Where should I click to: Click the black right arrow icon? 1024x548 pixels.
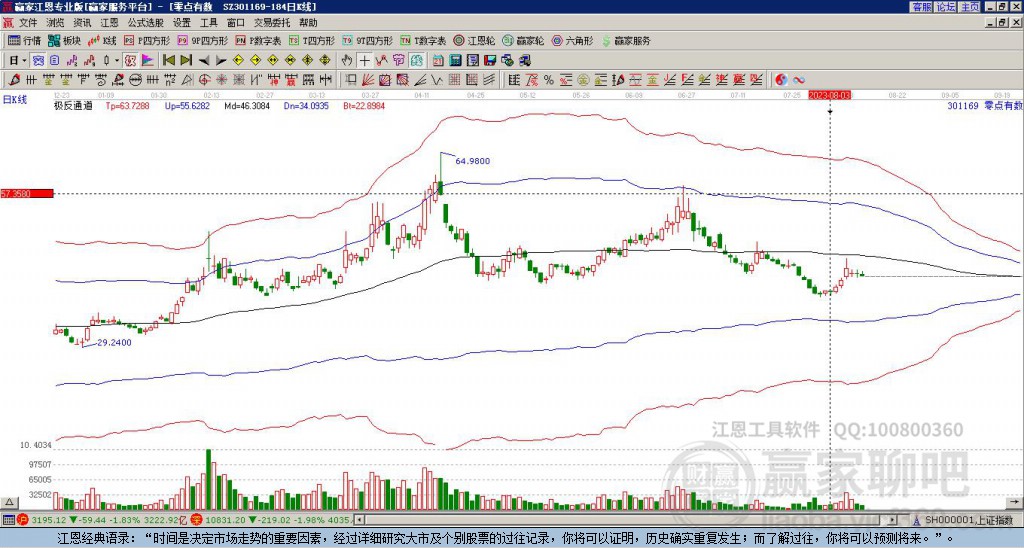[x=221, y=61]
